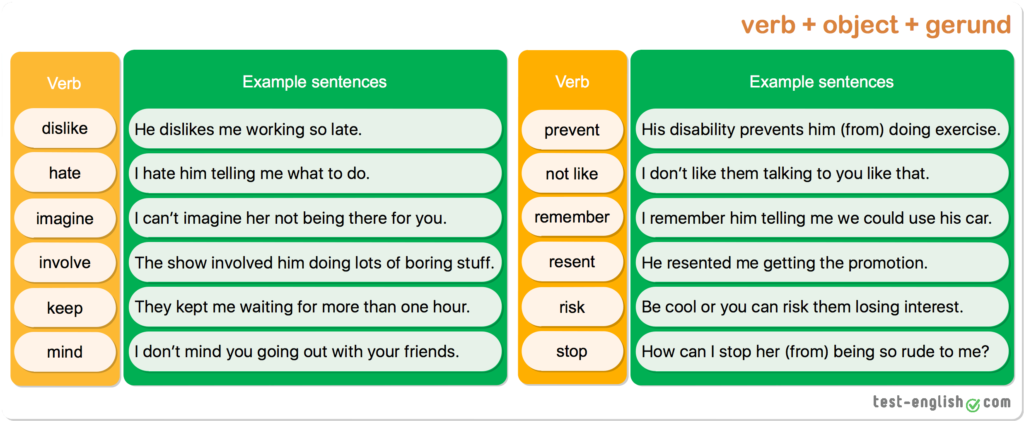Select the 'mind' verb pill
1024x421 pixels.
65,352
